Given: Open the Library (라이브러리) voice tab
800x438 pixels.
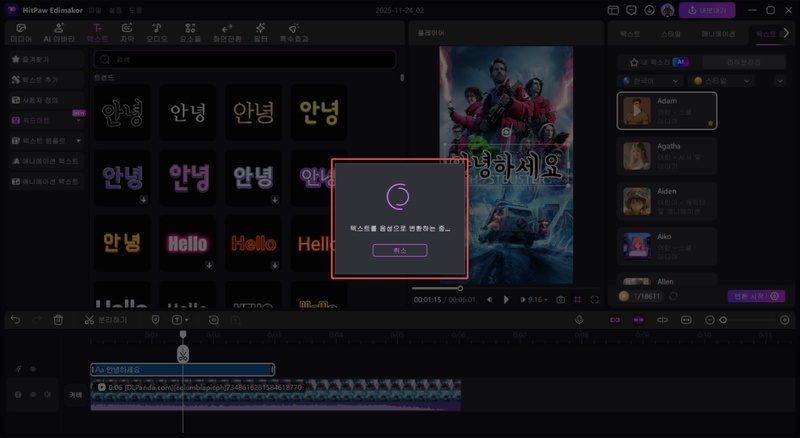Looking at the screenshot, I should coord(743,62).
